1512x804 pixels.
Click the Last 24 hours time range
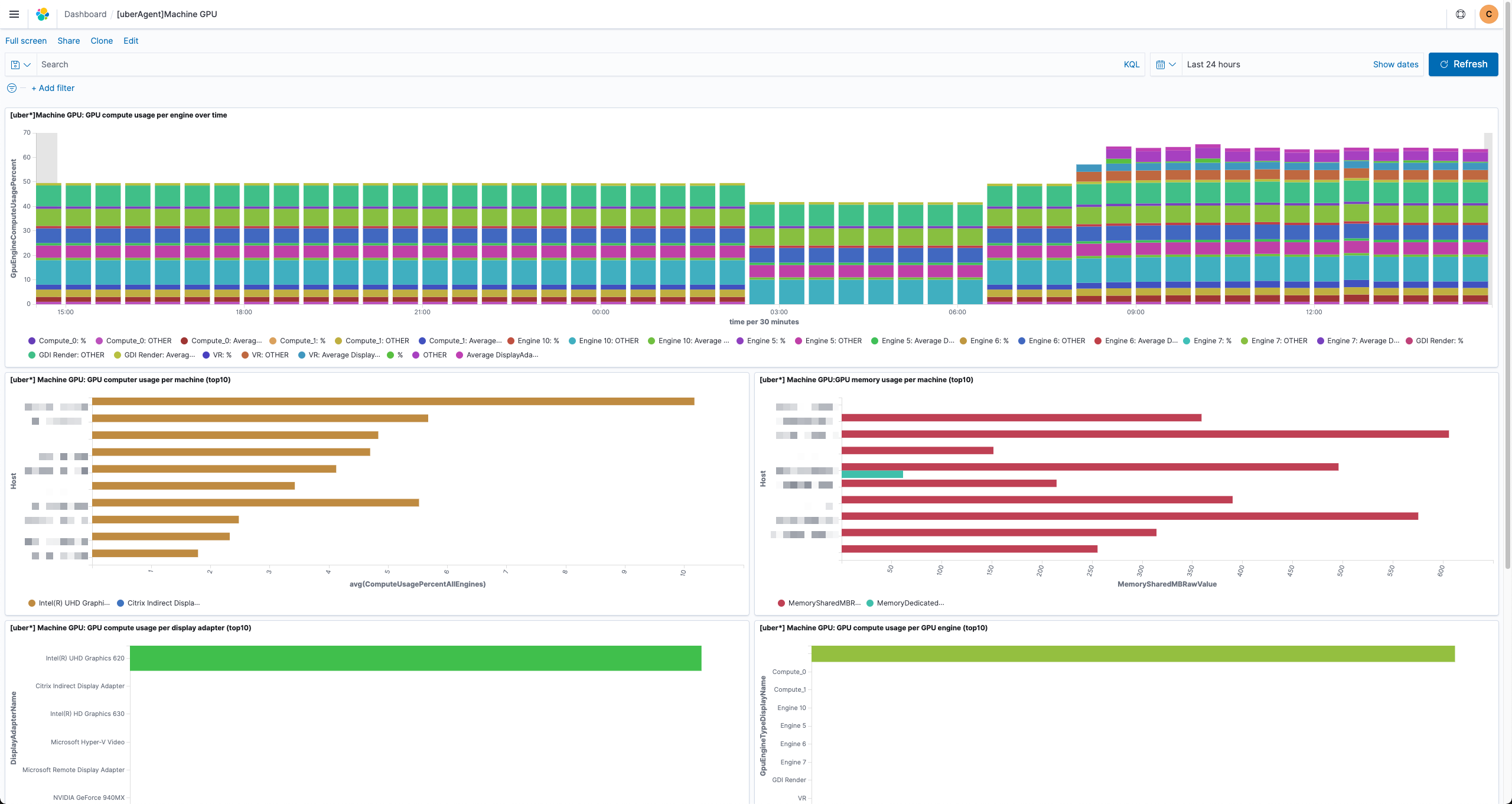(1213, 64)
